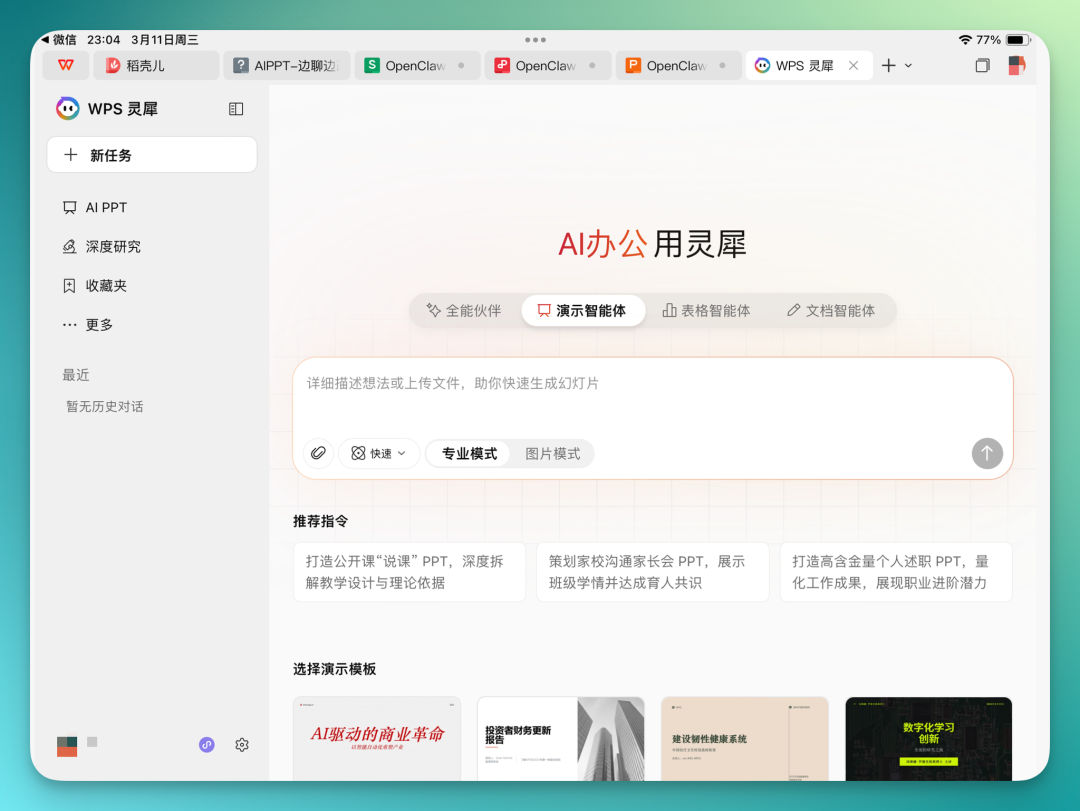Open the user avatar at top right
The image size is (1080, 811).
pos(1017,65)
